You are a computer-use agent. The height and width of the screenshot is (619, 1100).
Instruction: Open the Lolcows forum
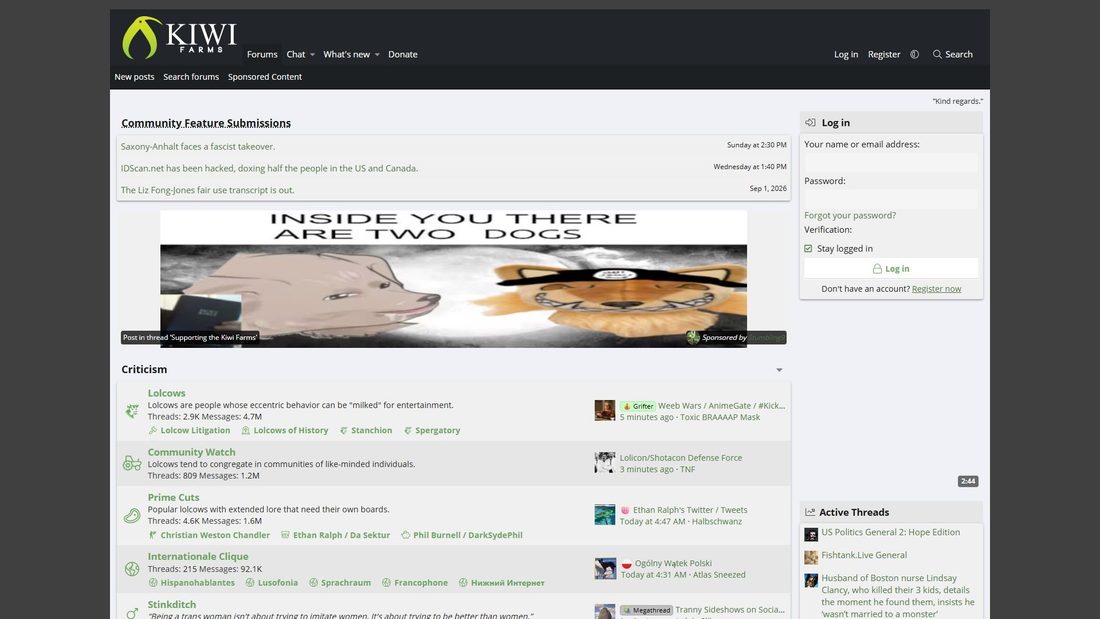tap(166, 393)
